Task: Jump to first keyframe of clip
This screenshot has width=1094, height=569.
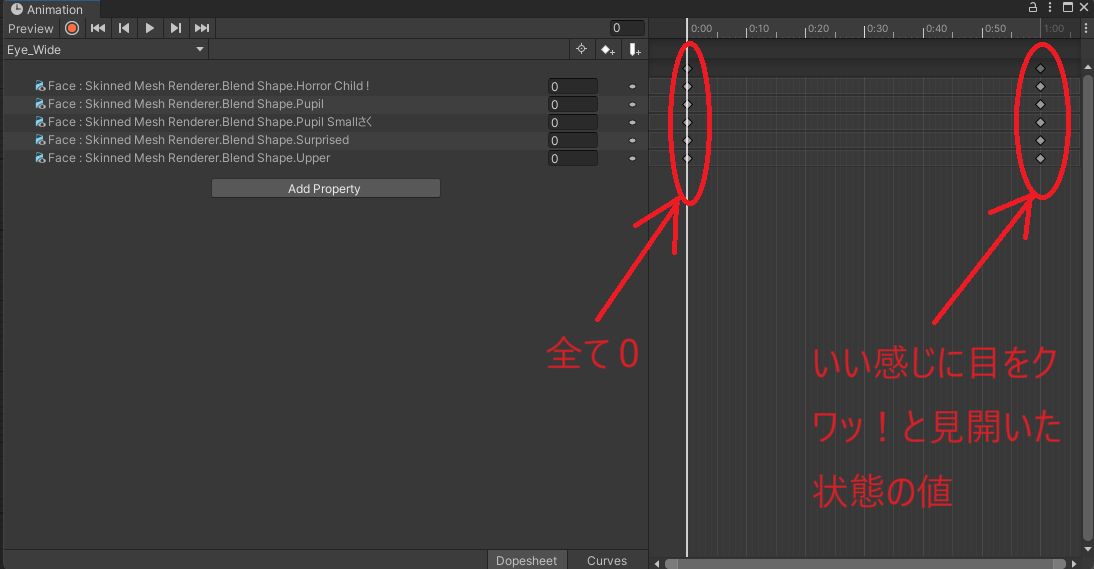Action: [98, 29]
